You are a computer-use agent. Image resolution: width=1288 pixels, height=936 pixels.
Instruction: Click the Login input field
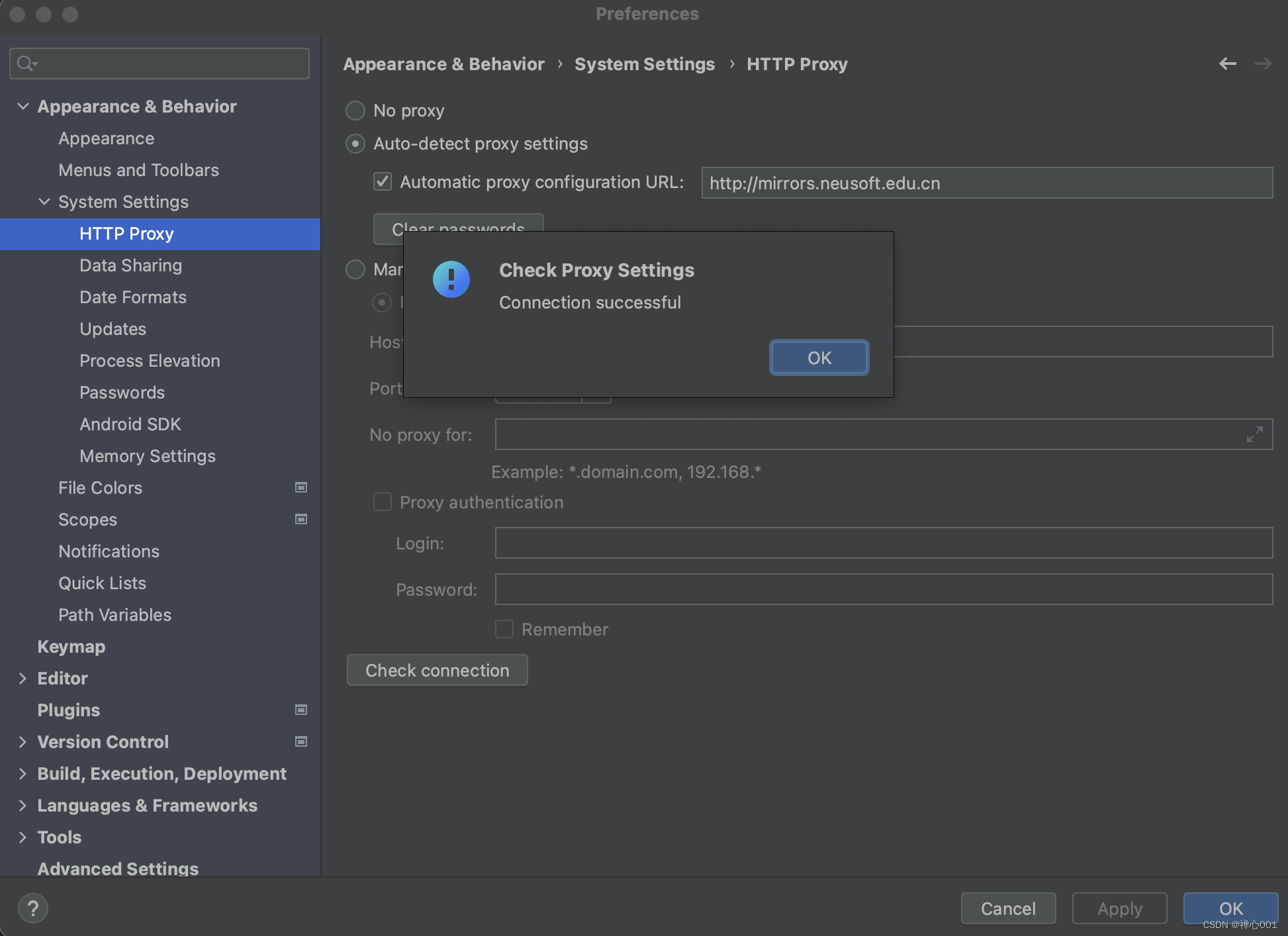click(884, 543)
